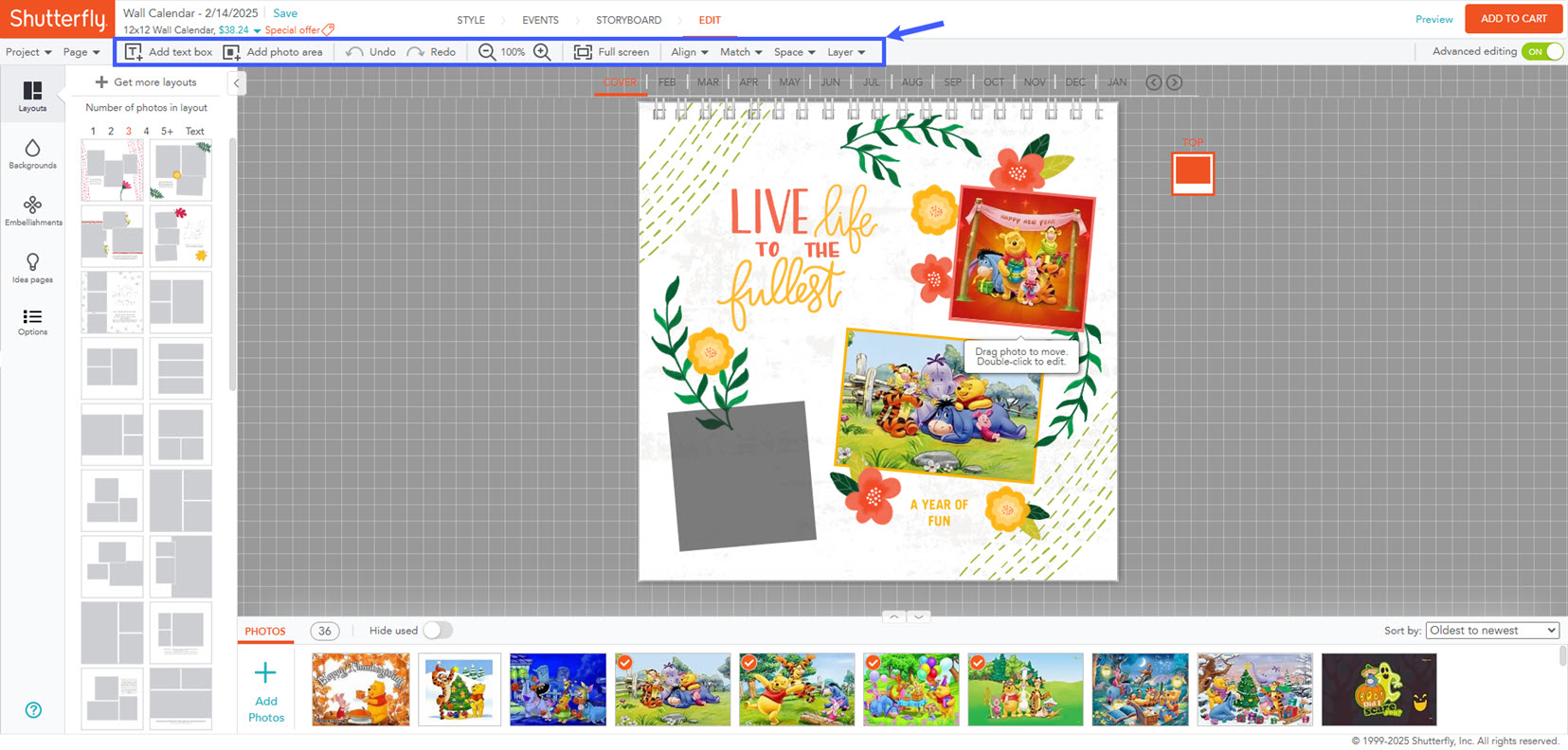Click the zoom out magnifier icon
The width and height of the screenshot is (1568, 750).
(486, 52)
